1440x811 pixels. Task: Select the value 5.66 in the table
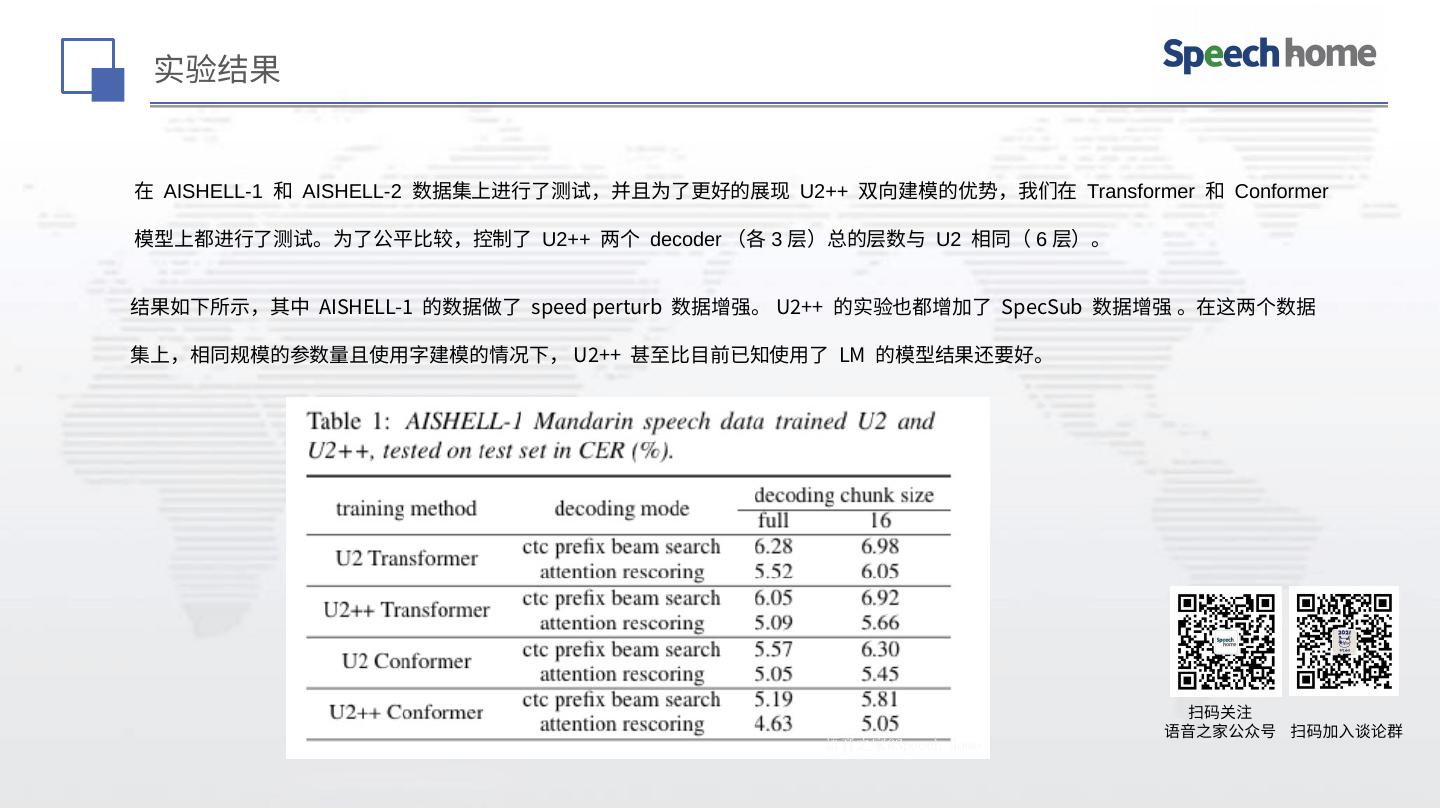tap(880, 622)
